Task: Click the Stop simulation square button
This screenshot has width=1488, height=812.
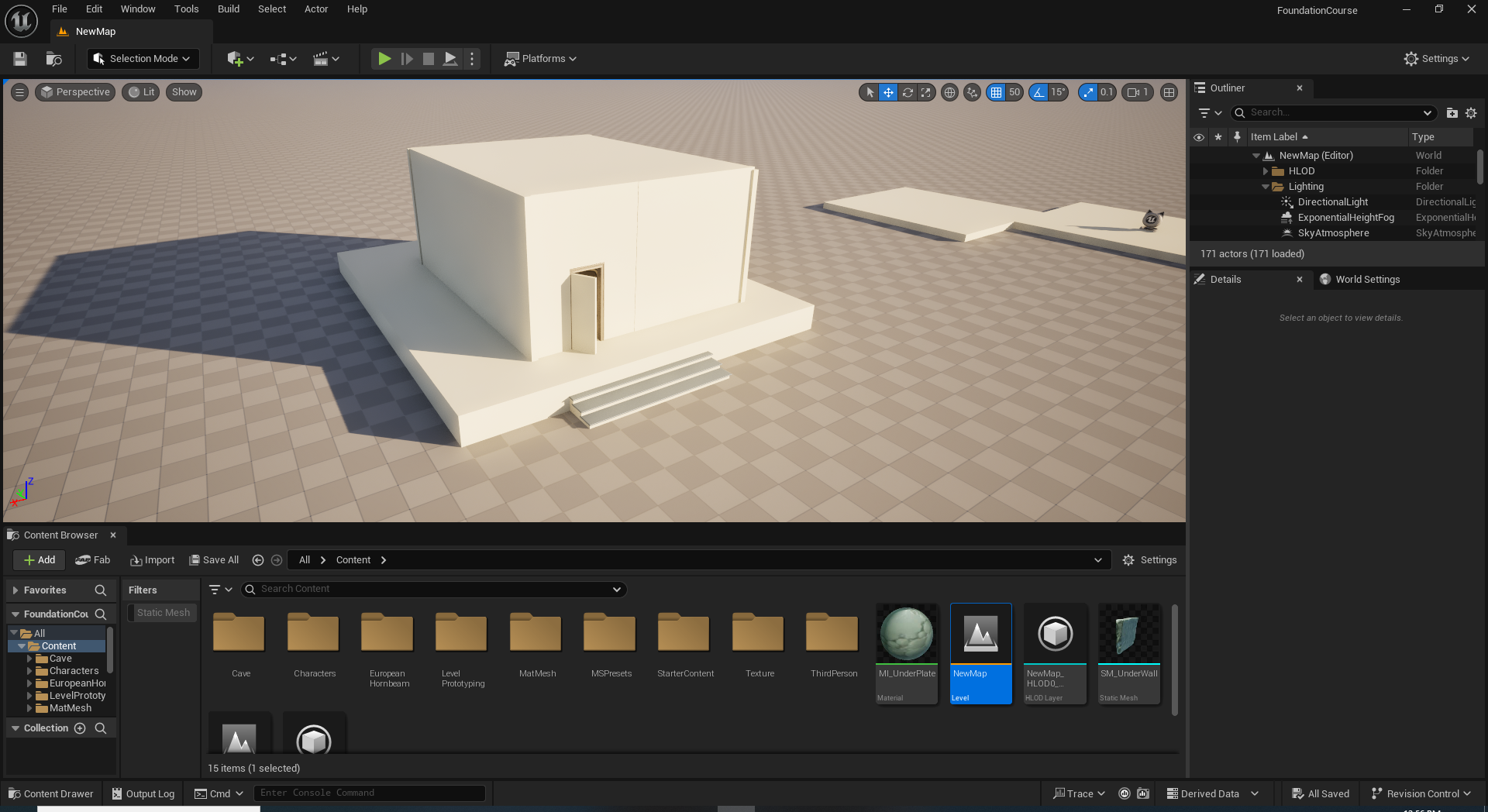Action: [x=429, y=59]
